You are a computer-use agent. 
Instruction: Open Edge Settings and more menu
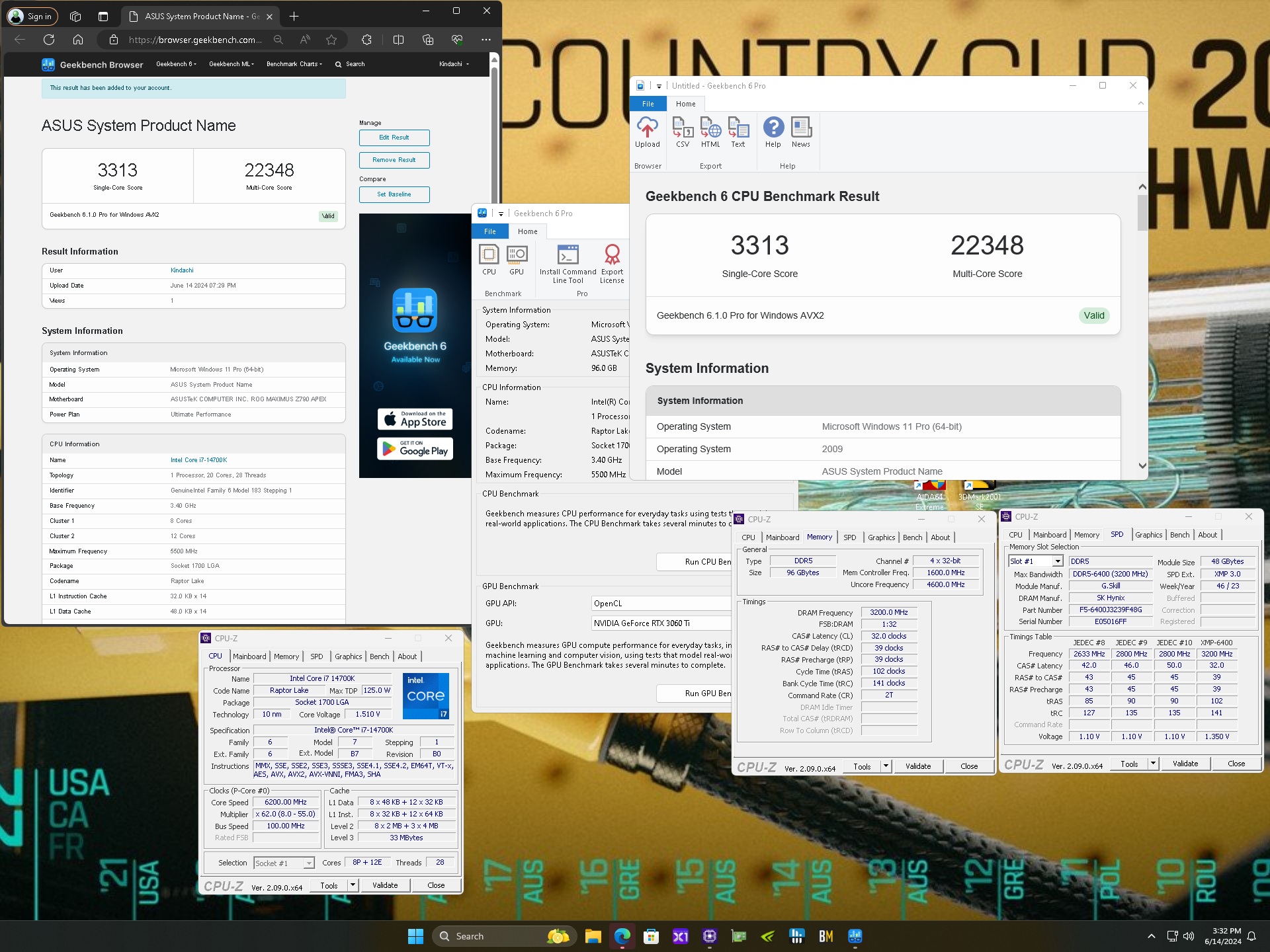pos(486,40)
